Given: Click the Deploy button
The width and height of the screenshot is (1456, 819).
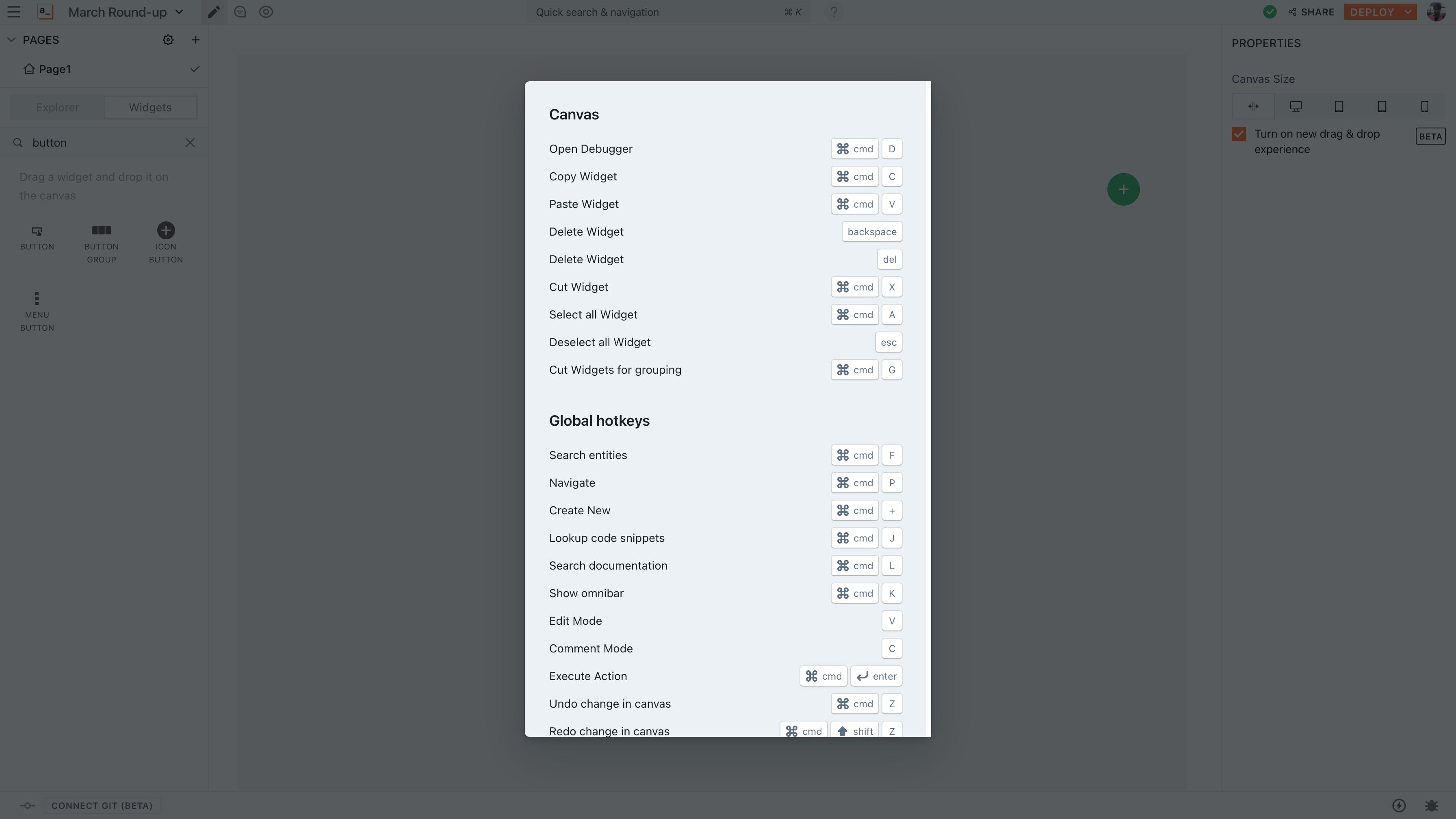Looking at the screenshot, I should click(x=1372, y=12).
